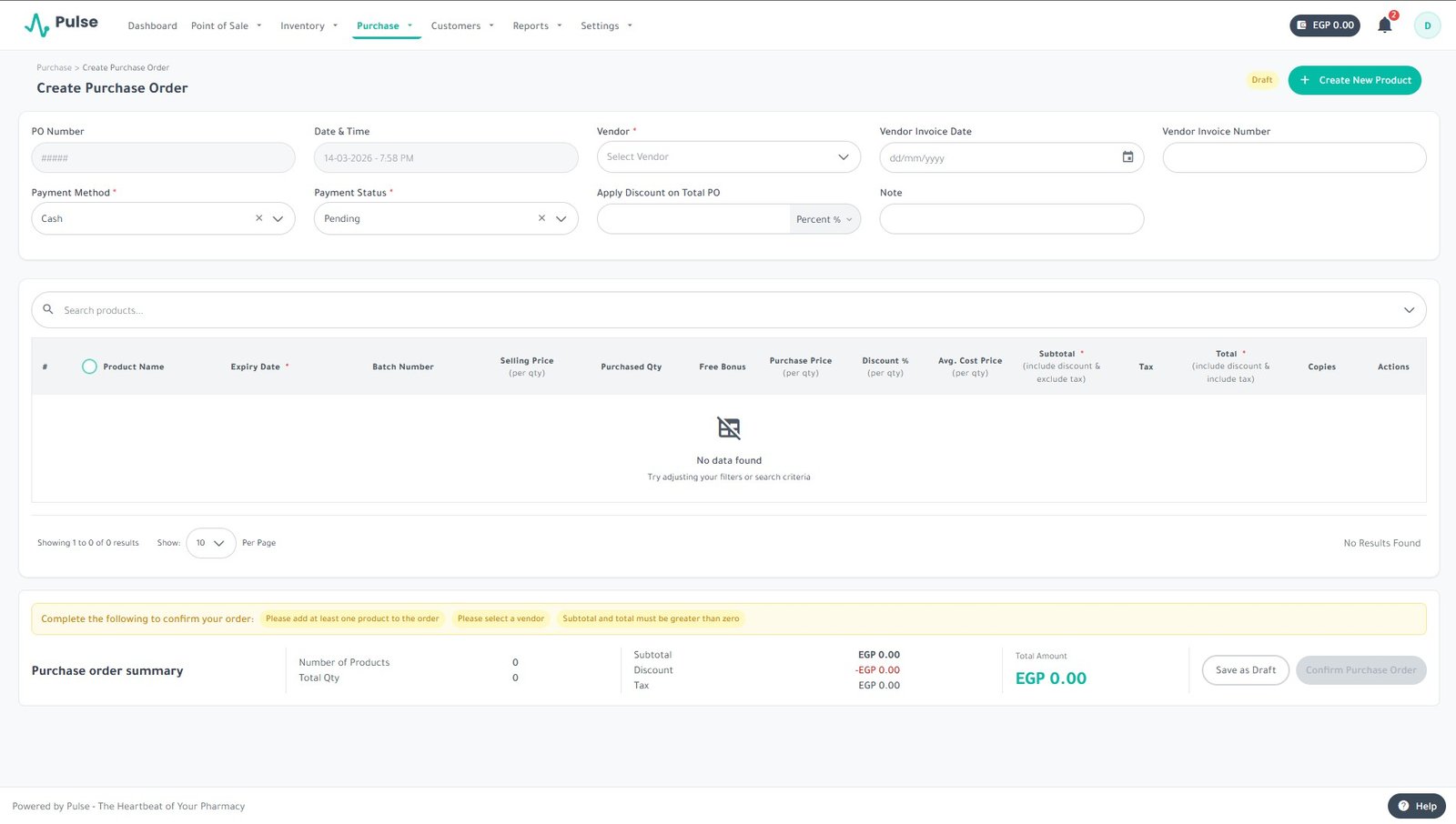Click the Save as Draft button
Viewport: 1456px width, 824px height.
(x=1245, y=670)
